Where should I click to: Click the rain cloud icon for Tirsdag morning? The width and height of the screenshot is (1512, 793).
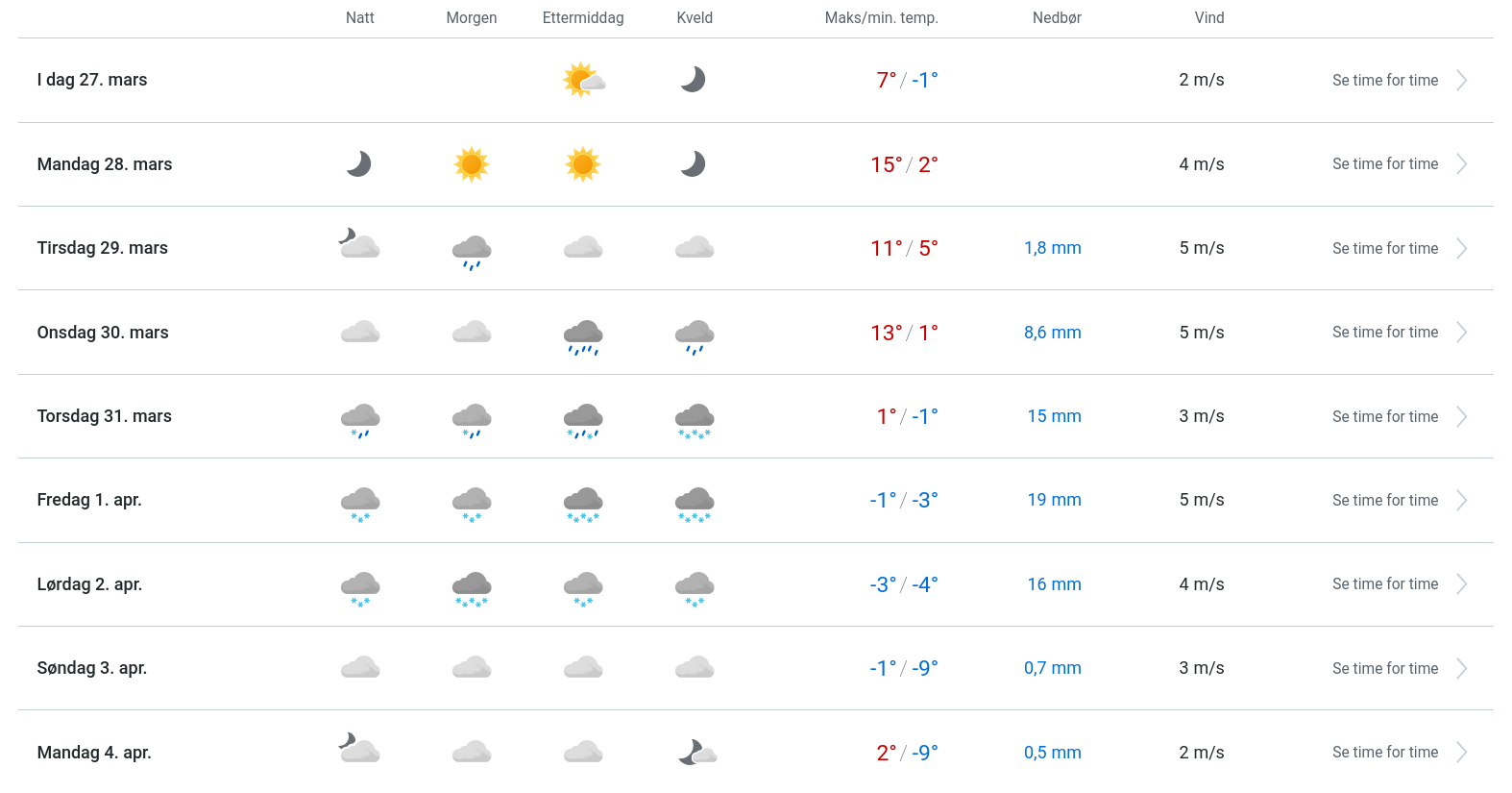(x=472, y=251)
